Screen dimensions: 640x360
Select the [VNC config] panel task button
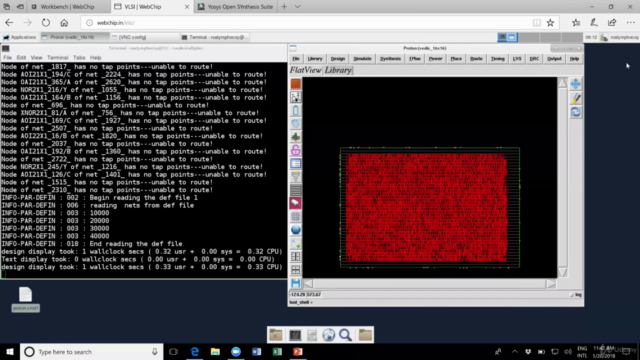click(144, 37)
